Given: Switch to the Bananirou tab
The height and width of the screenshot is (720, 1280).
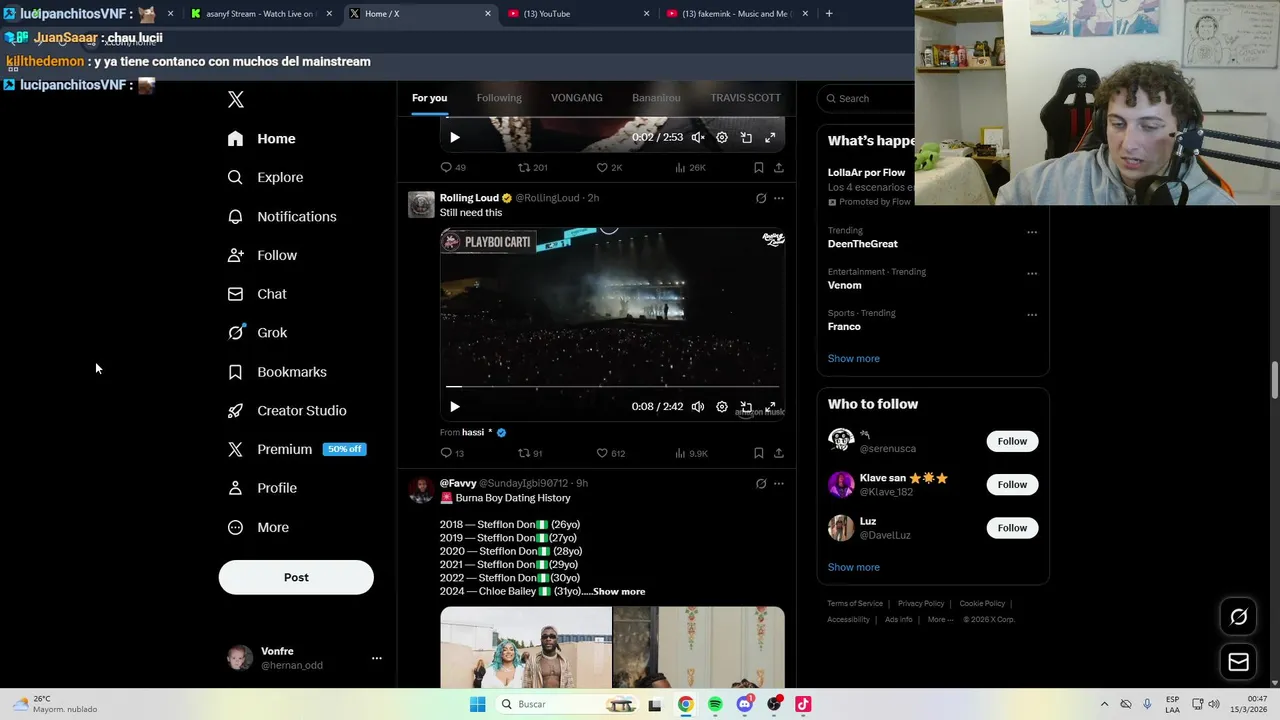Looking at the screenshot, I should 656,98.
